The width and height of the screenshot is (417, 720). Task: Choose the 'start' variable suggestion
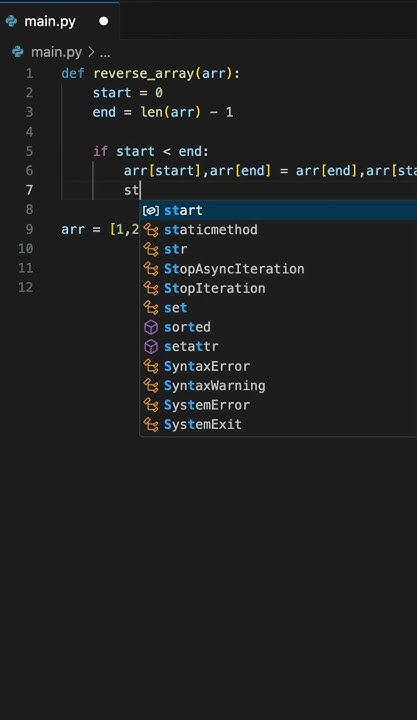point(278,210)
